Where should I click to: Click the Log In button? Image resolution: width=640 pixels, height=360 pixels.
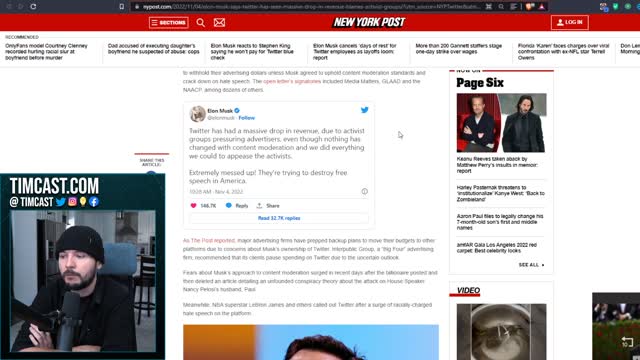(x=569, y=22)
